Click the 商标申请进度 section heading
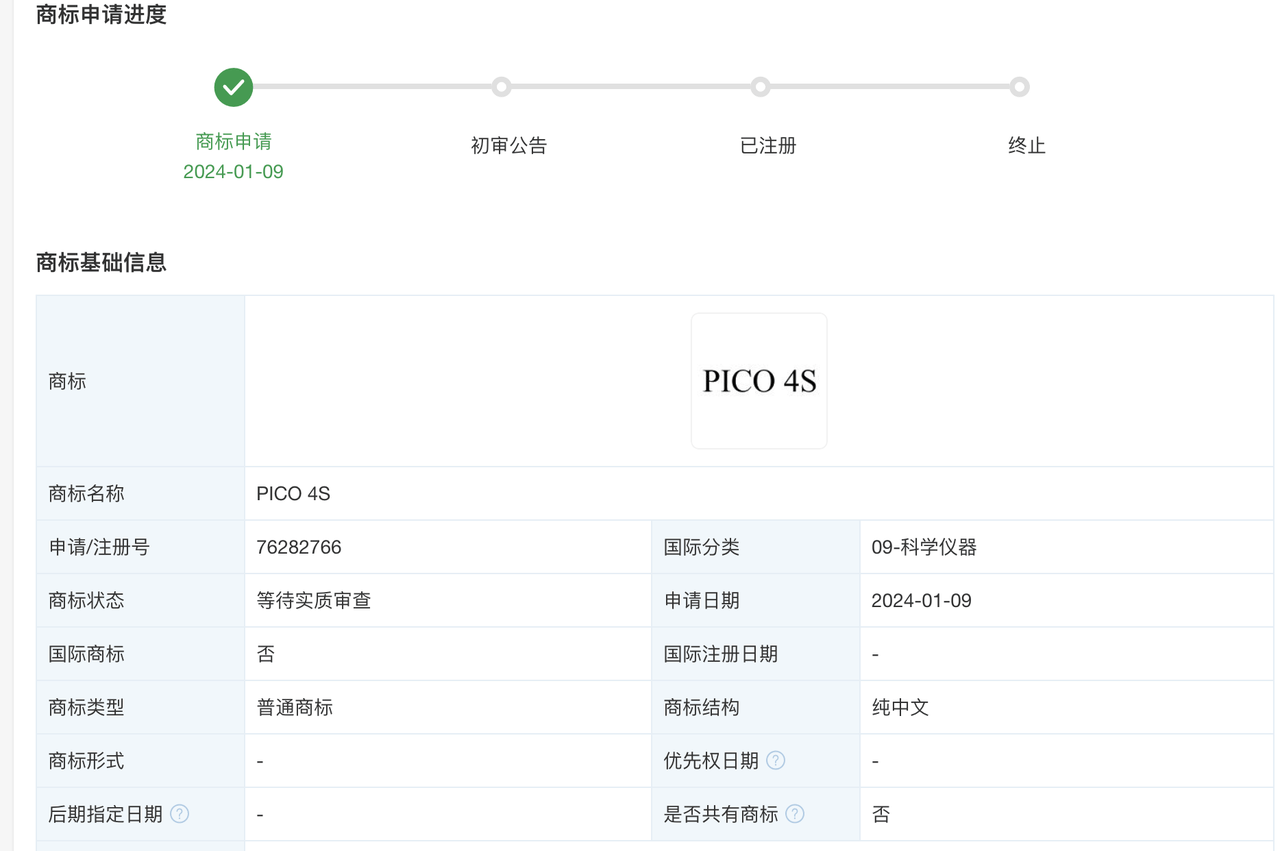The image size is (1280, 851). 101,15
